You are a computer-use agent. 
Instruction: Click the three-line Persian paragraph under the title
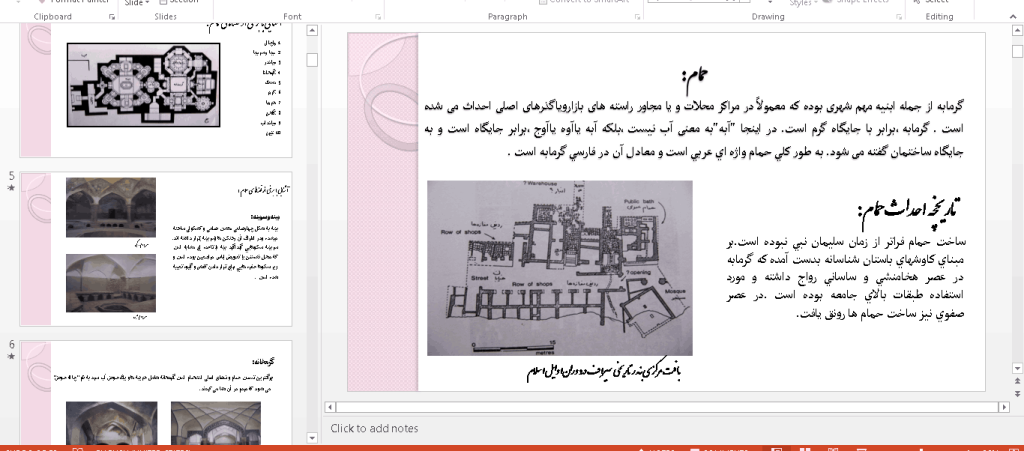pyautogui.click(x=694, y=129)
